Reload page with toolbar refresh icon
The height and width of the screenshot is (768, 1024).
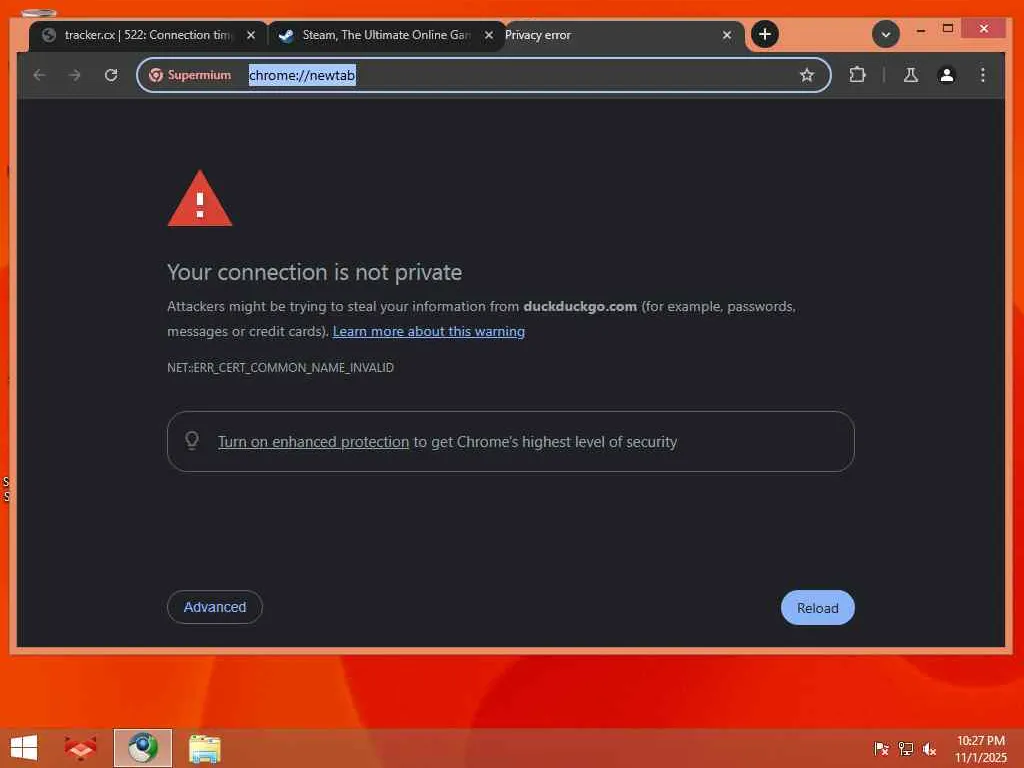click(111, 75)
